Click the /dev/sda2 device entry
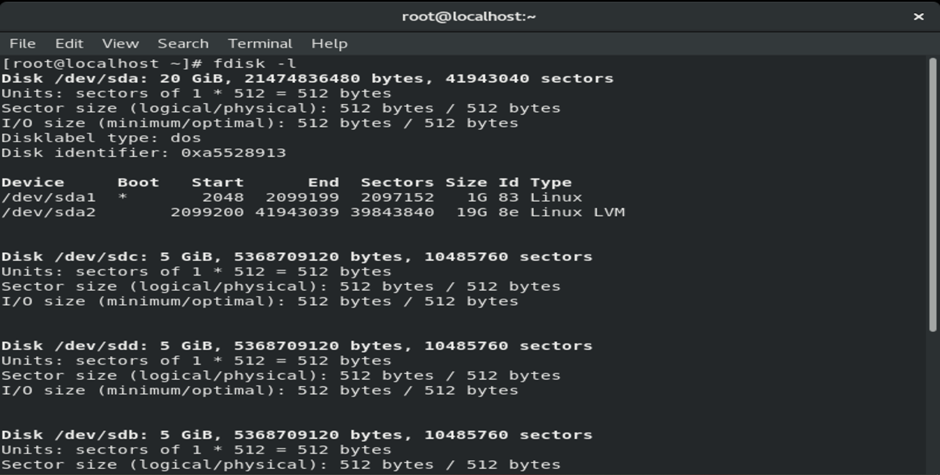Viewport: 940px width, 475px height. [48, 212]
